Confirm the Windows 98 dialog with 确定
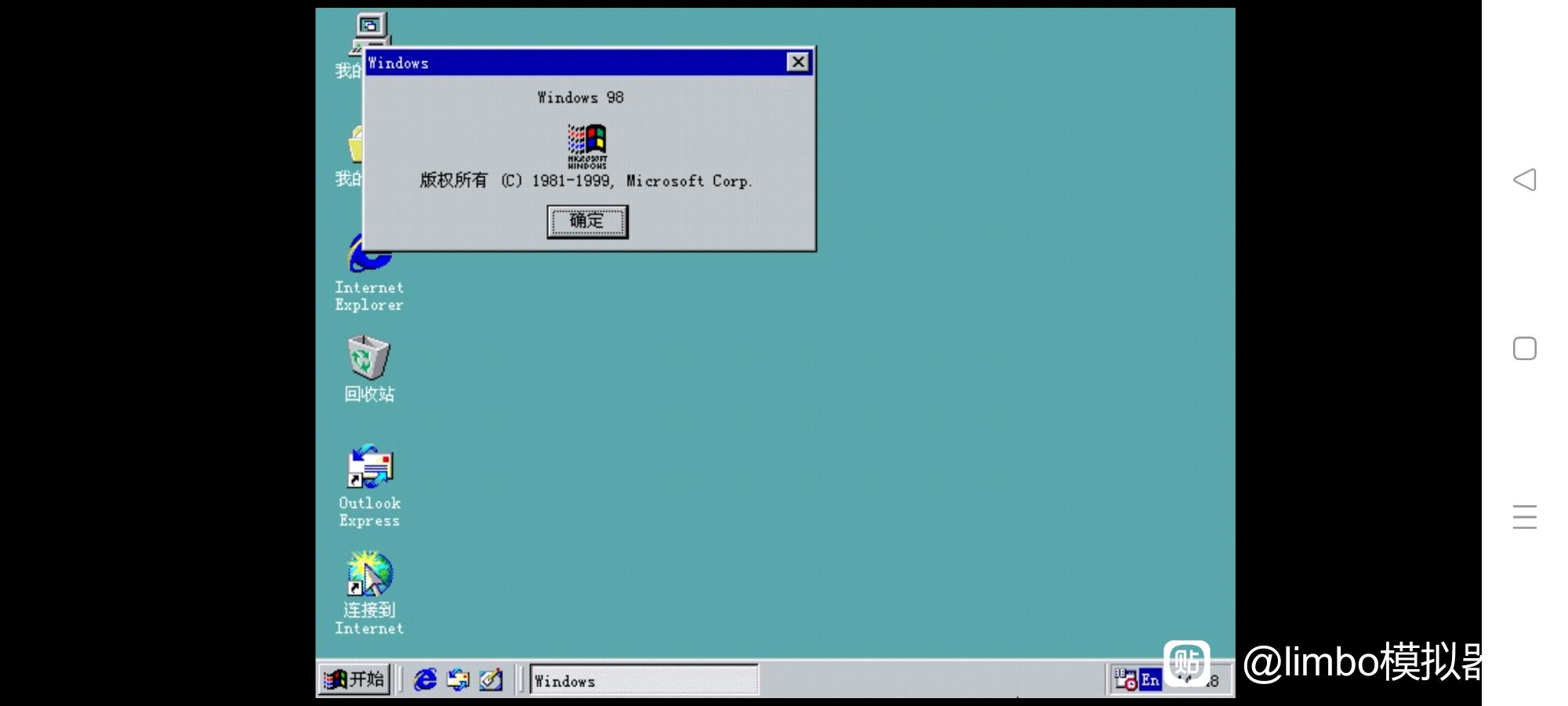The image size is (1568, 706). pyautogui.click(x=587, y=222)
